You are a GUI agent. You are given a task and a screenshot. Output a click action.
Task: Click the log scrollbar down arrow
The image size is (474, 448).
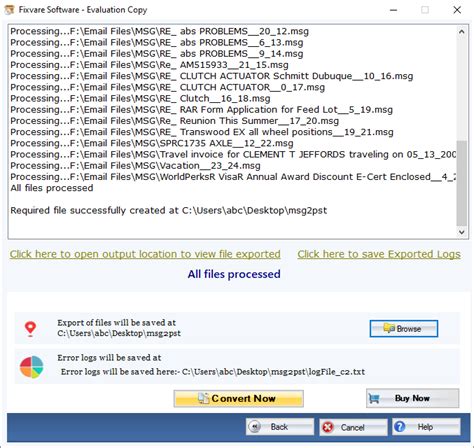[462, 232]
